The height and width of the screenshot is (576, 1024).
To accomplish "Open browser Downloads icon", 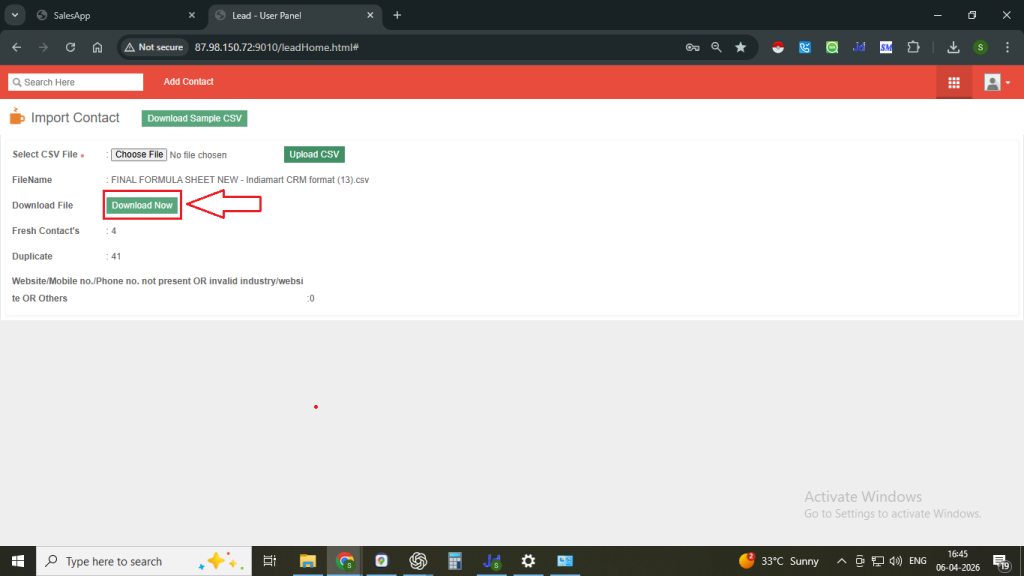I will (953, 47).
